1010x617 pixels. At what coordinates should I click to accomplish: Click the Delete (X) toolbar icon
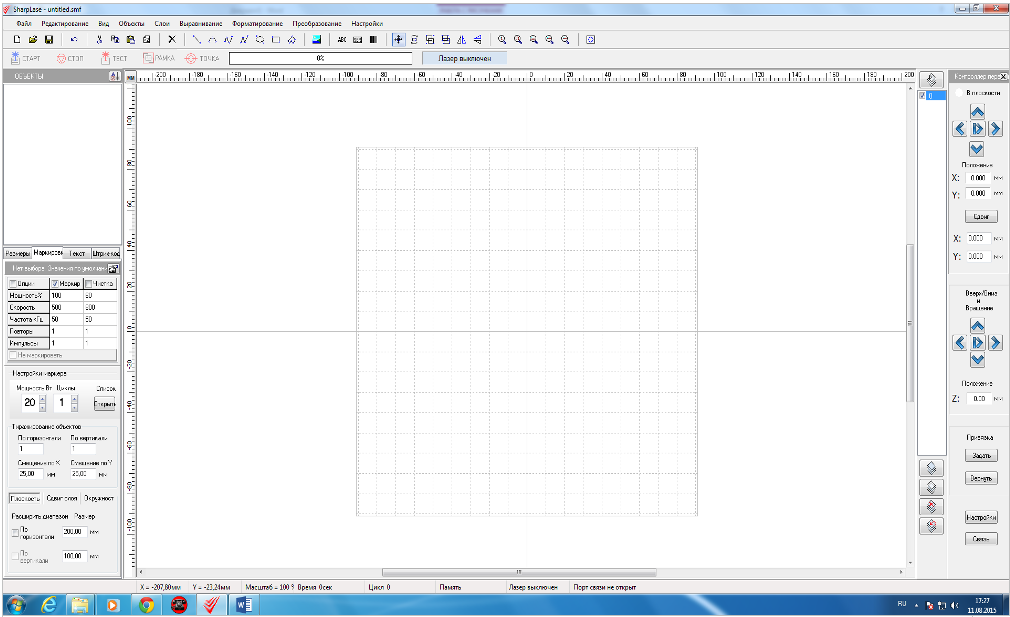172,40
